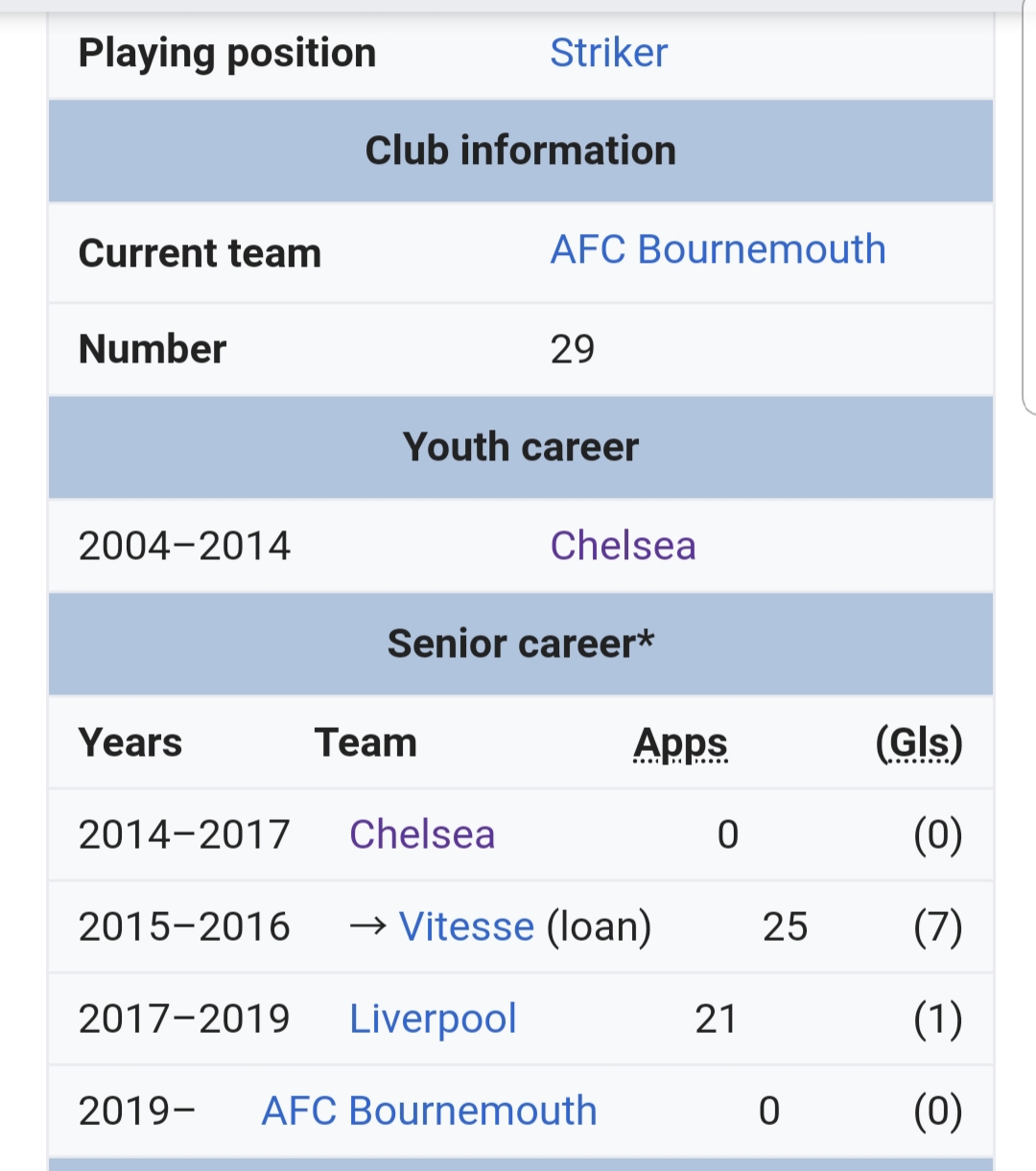
Task: Tap the squad number 29 value
Action: (573, 349)
